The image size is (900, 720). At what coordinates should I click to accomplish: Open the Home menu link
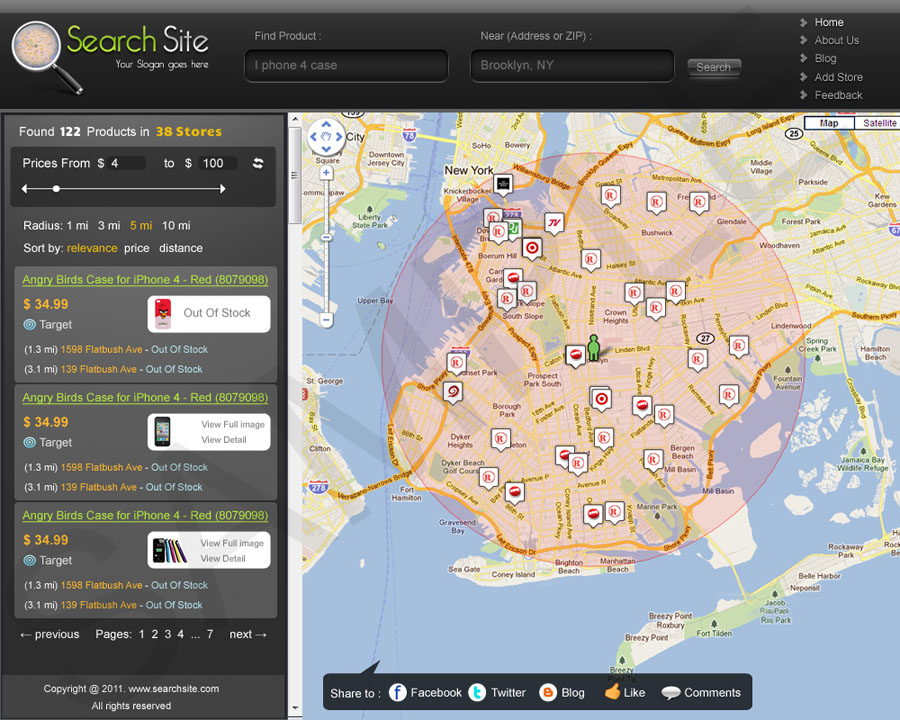click(829, 22)
